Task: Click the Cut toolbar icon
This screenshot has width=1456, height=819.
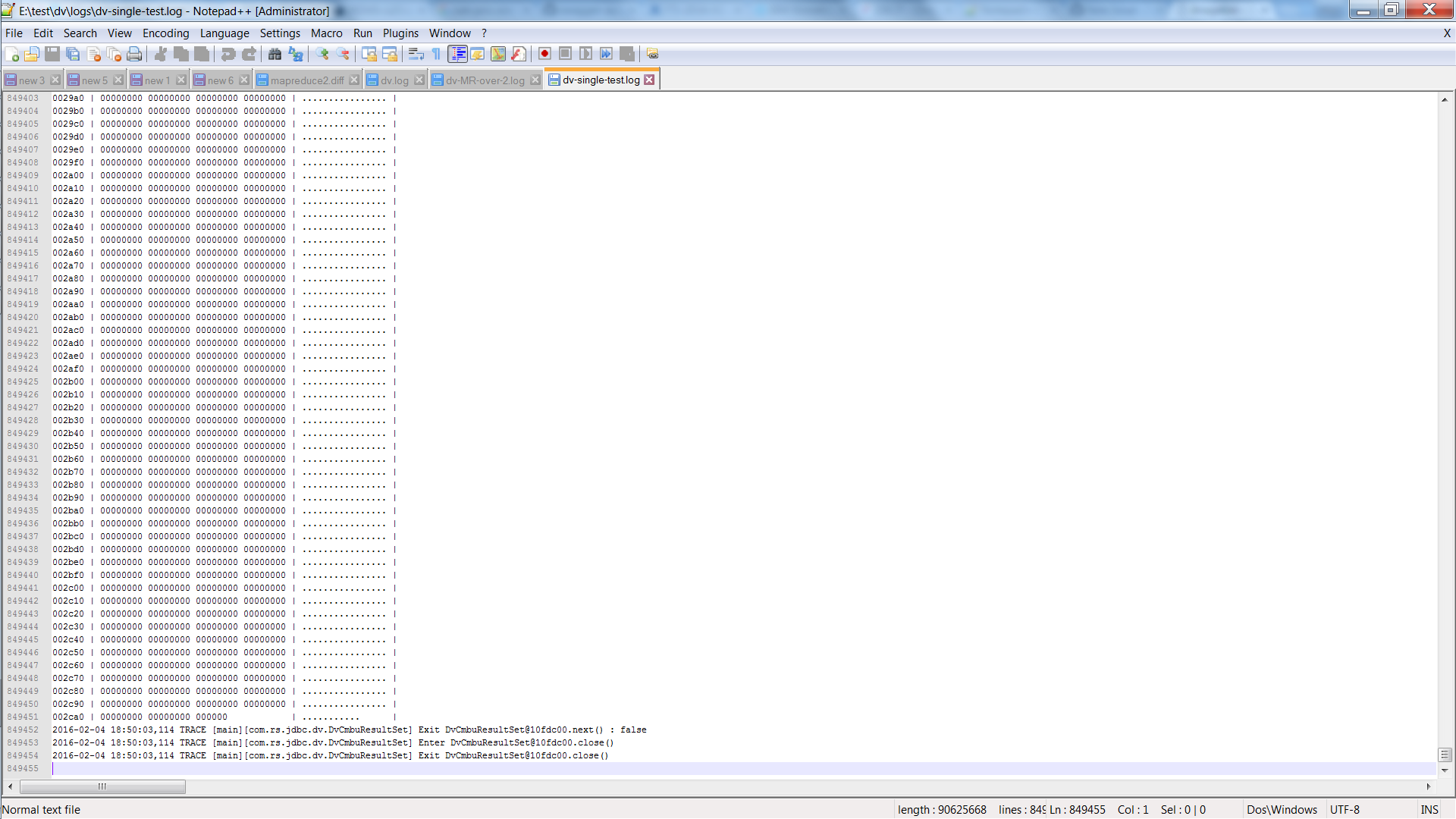Action: point(161,54)
